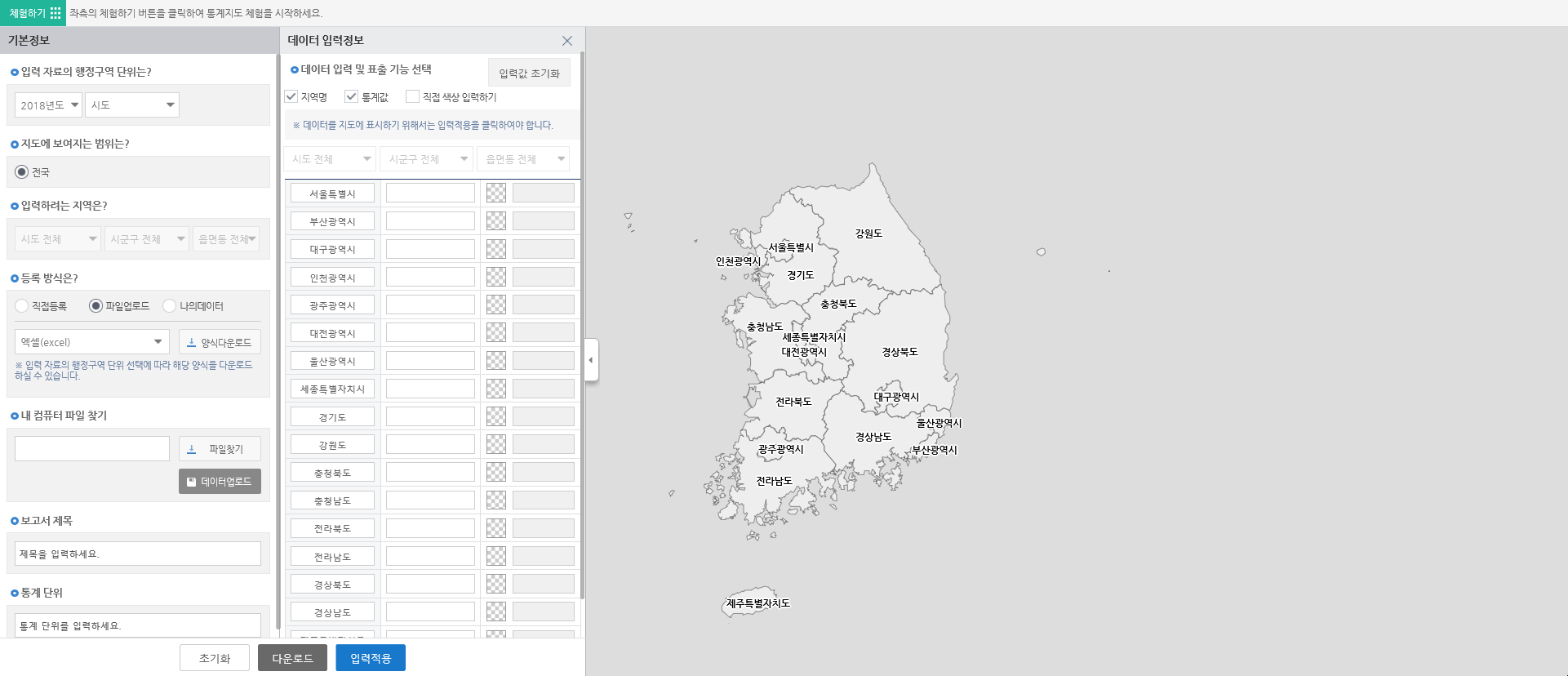
Task: Open the 시도 administrative unit dropdown
Action: [132, 105]
